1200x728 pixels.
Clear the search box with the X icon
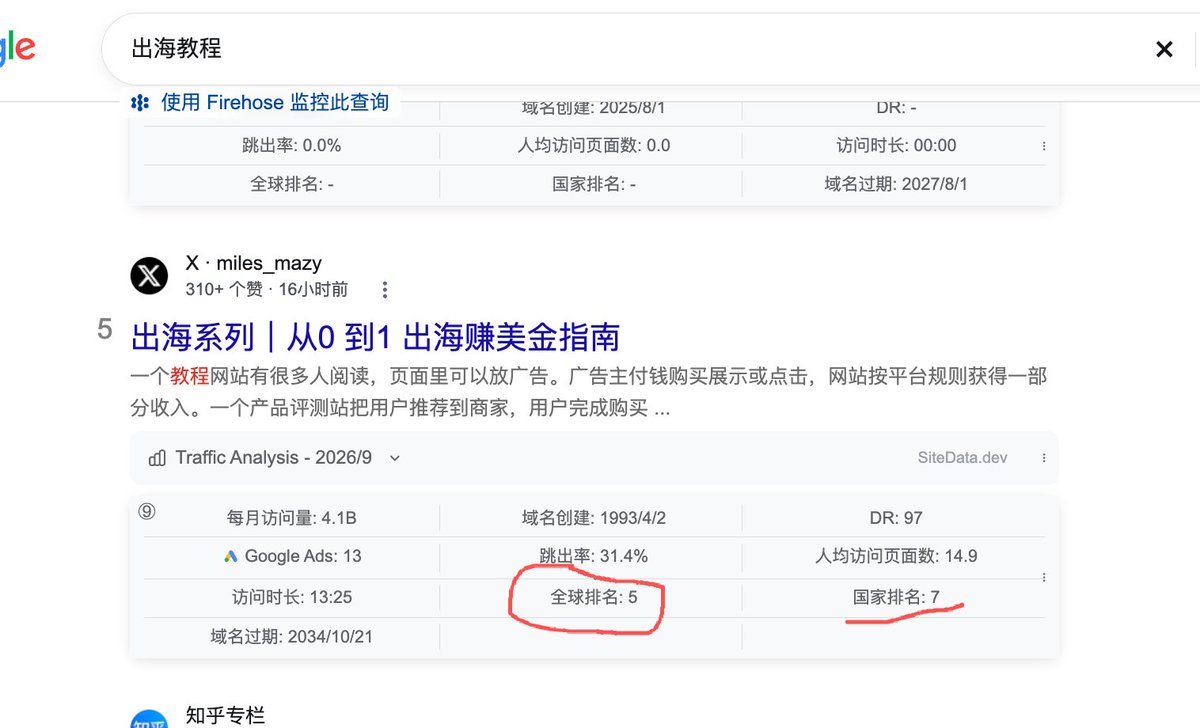(1164, 49)
